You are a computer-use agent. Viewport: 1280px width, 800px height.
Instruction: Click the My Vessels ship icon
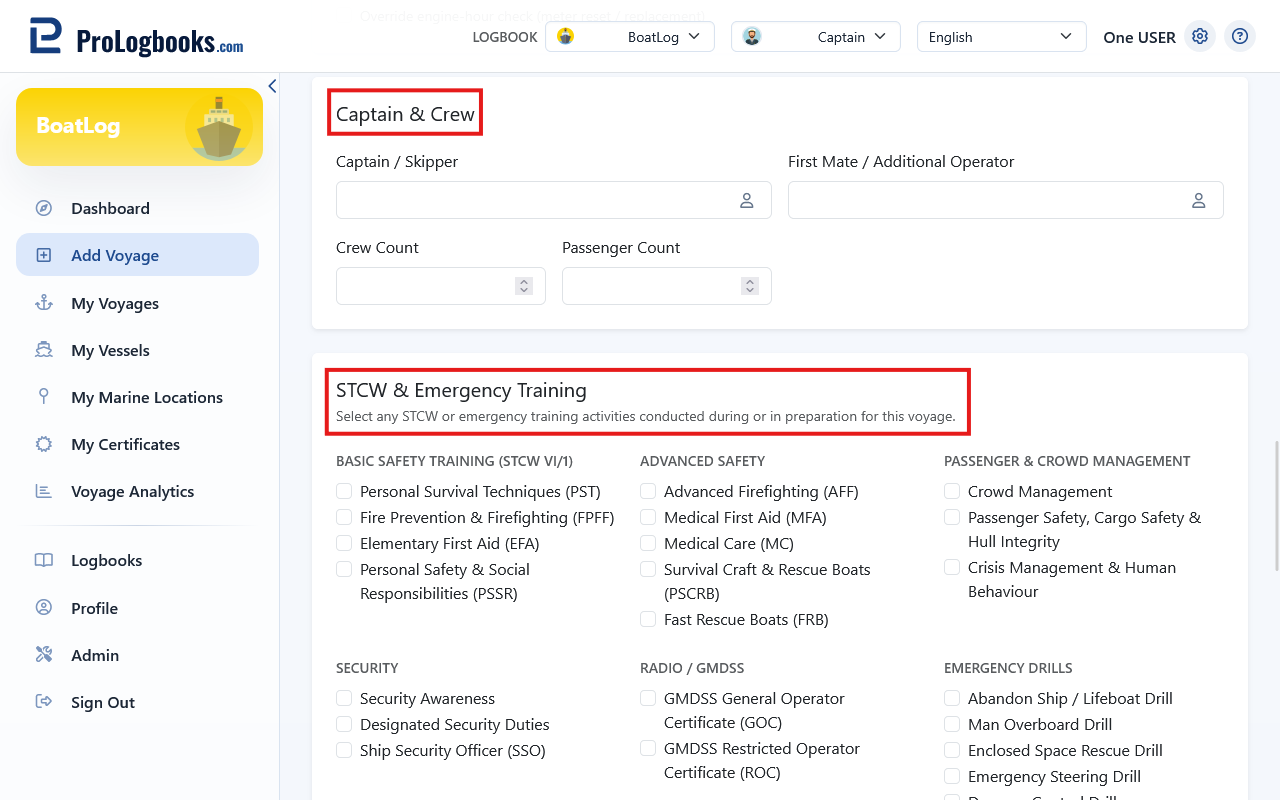[44, 350]
